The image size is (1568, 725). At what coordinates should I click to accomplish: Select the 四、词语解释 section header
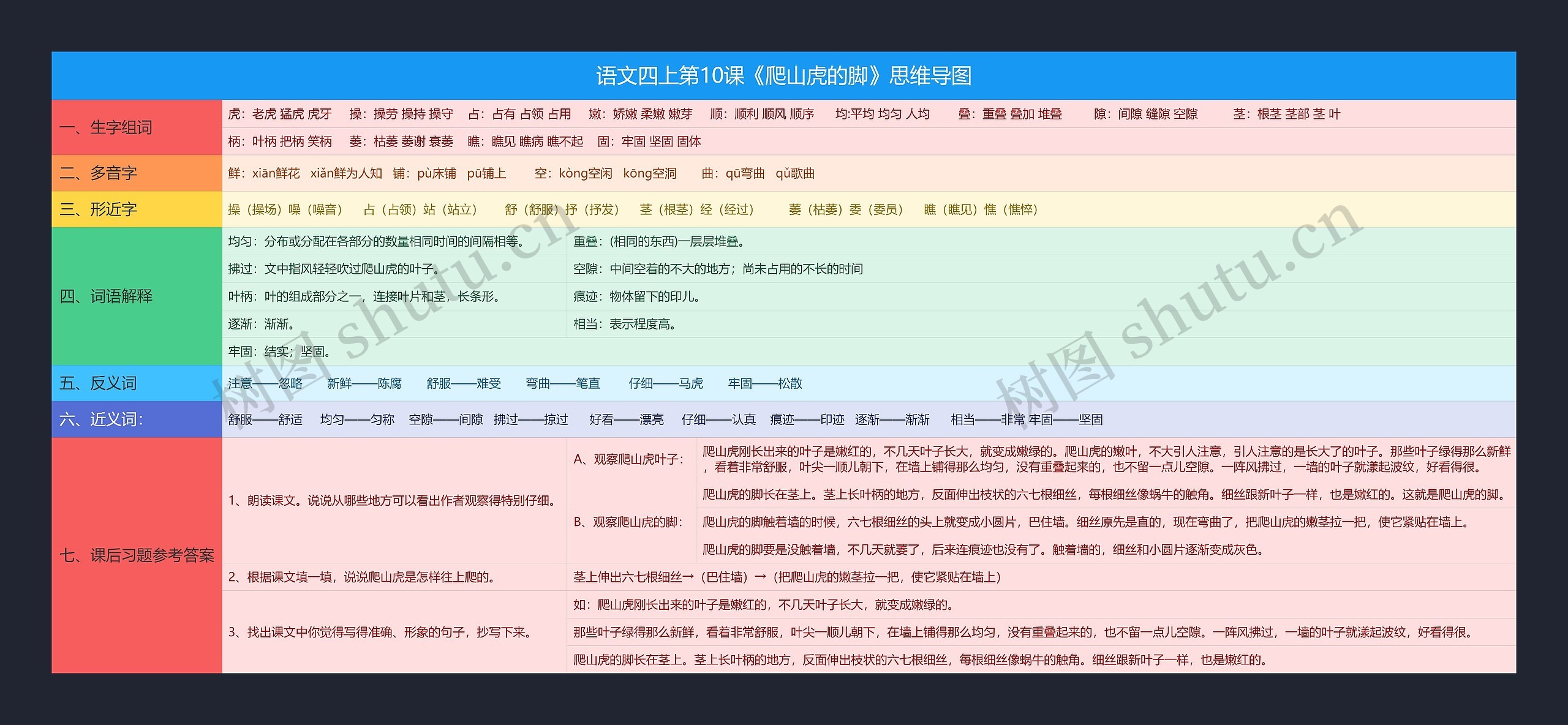[x=137, y=296]
